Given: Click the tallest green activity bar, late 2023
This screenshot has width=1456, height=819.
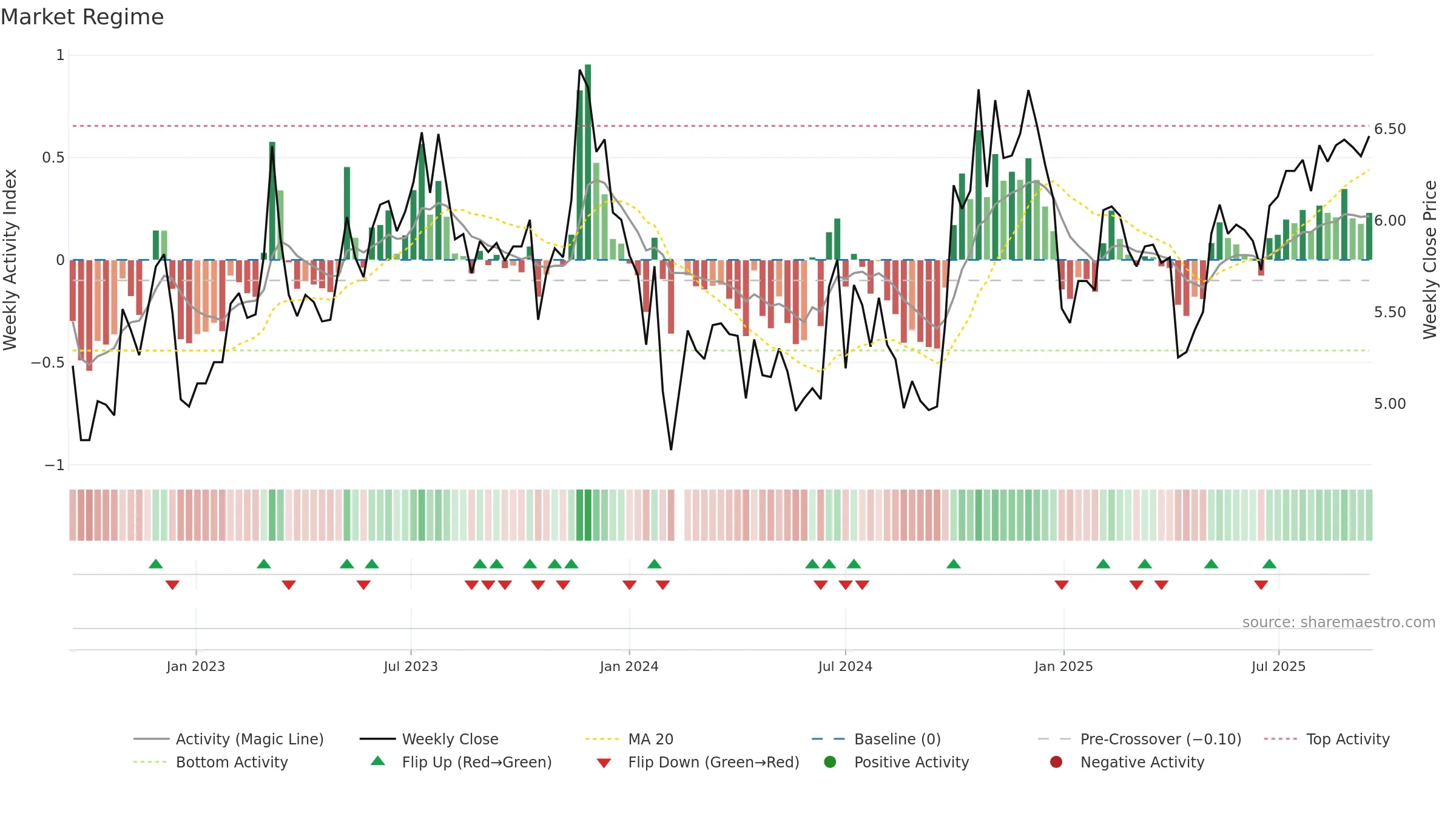Looking at the screenshot, I should pyautogui.click(x=588, y=162).
